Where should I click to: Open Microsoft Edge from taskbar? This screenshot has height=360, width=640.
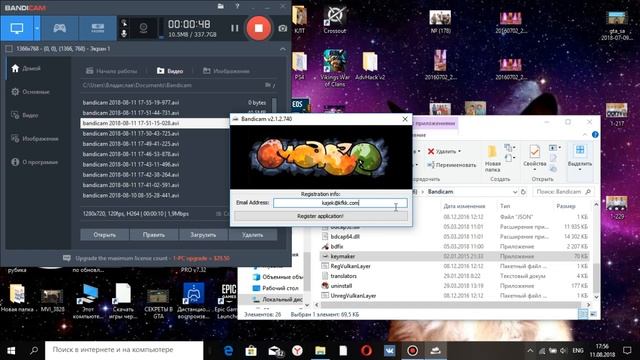tap(229, 350)
